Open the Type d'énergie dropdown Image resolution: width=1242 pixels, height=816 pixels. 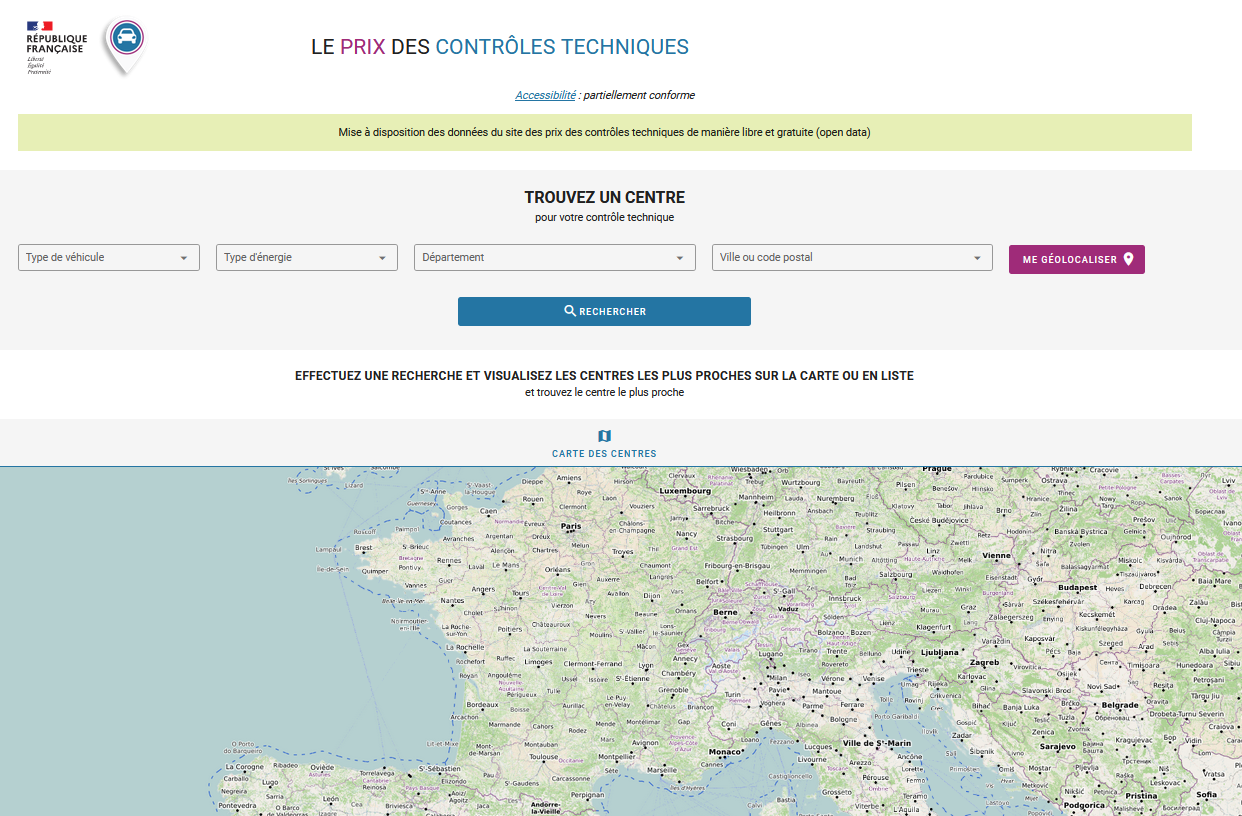tap(307, 257)
